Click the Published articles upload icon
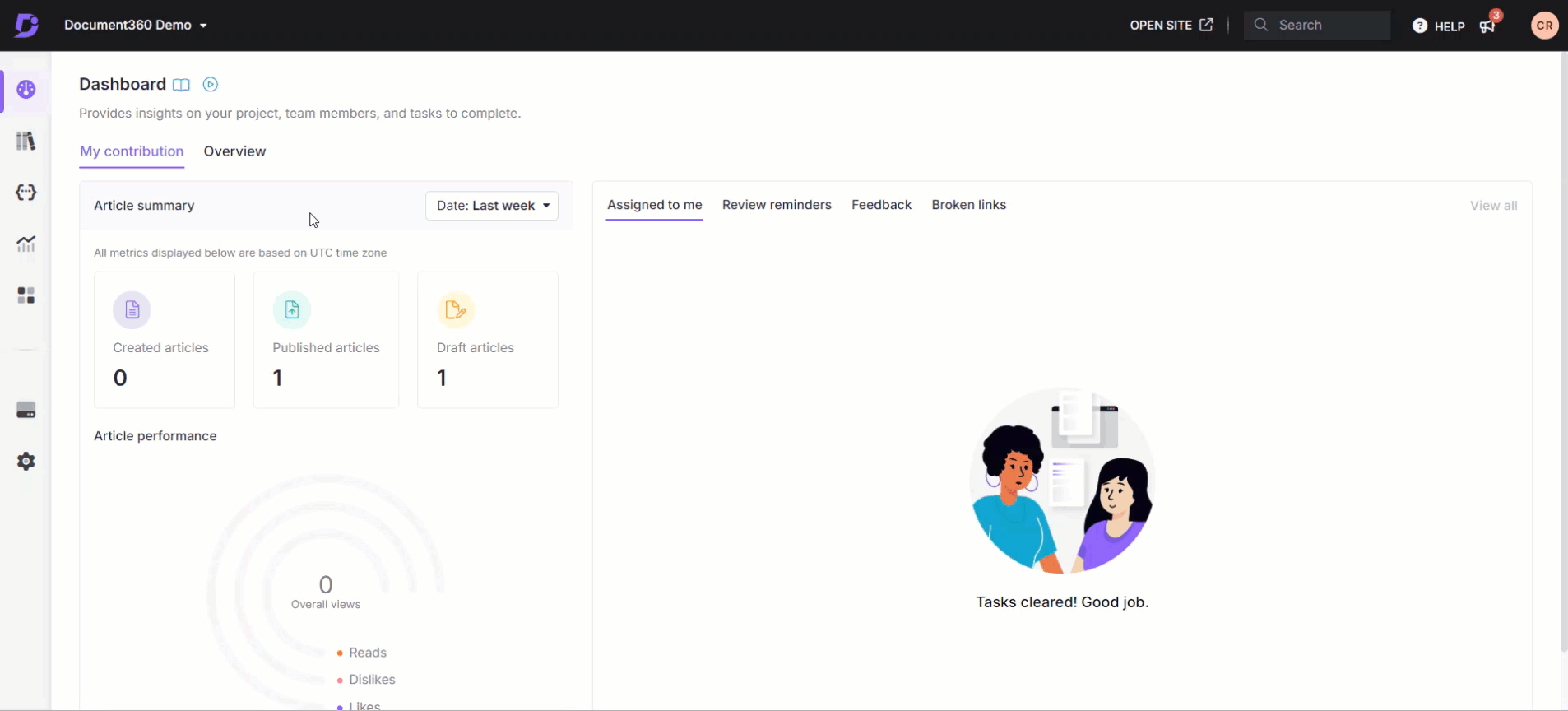This screenshot has width=1568, height=711. click(292, 310)
